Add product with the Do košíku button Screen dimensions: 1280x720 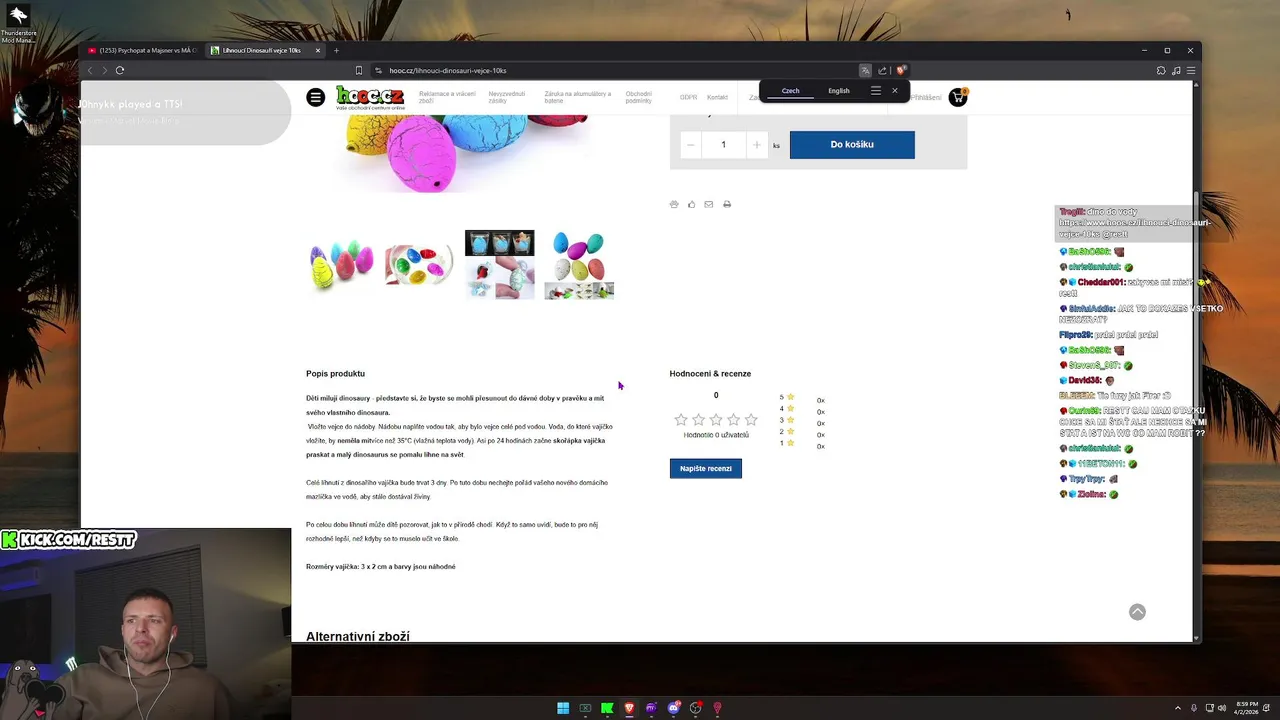click(x=852, y=145)
